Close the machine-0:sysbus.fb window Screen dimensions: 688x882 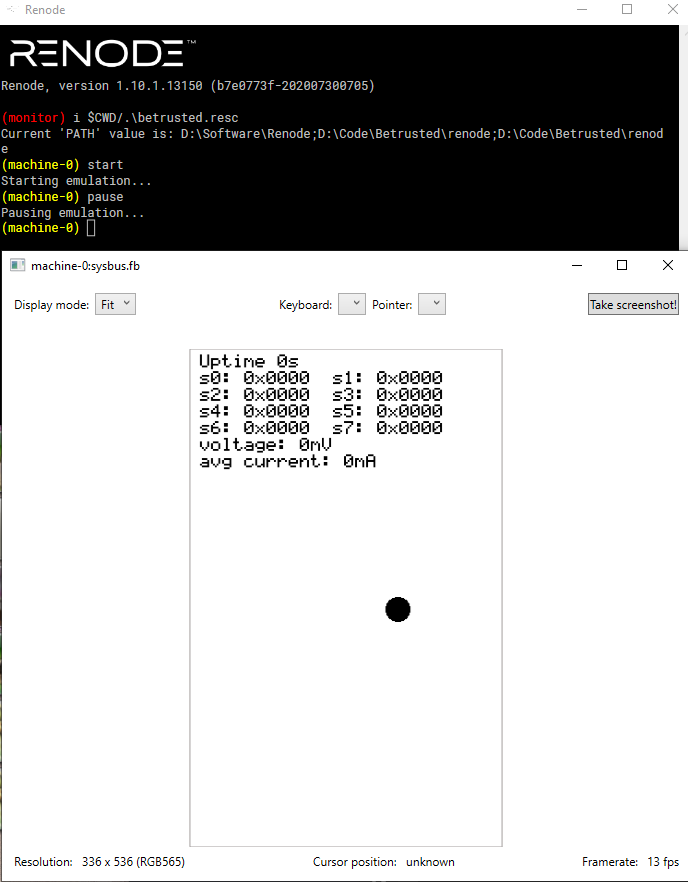(x=668, y=266)
